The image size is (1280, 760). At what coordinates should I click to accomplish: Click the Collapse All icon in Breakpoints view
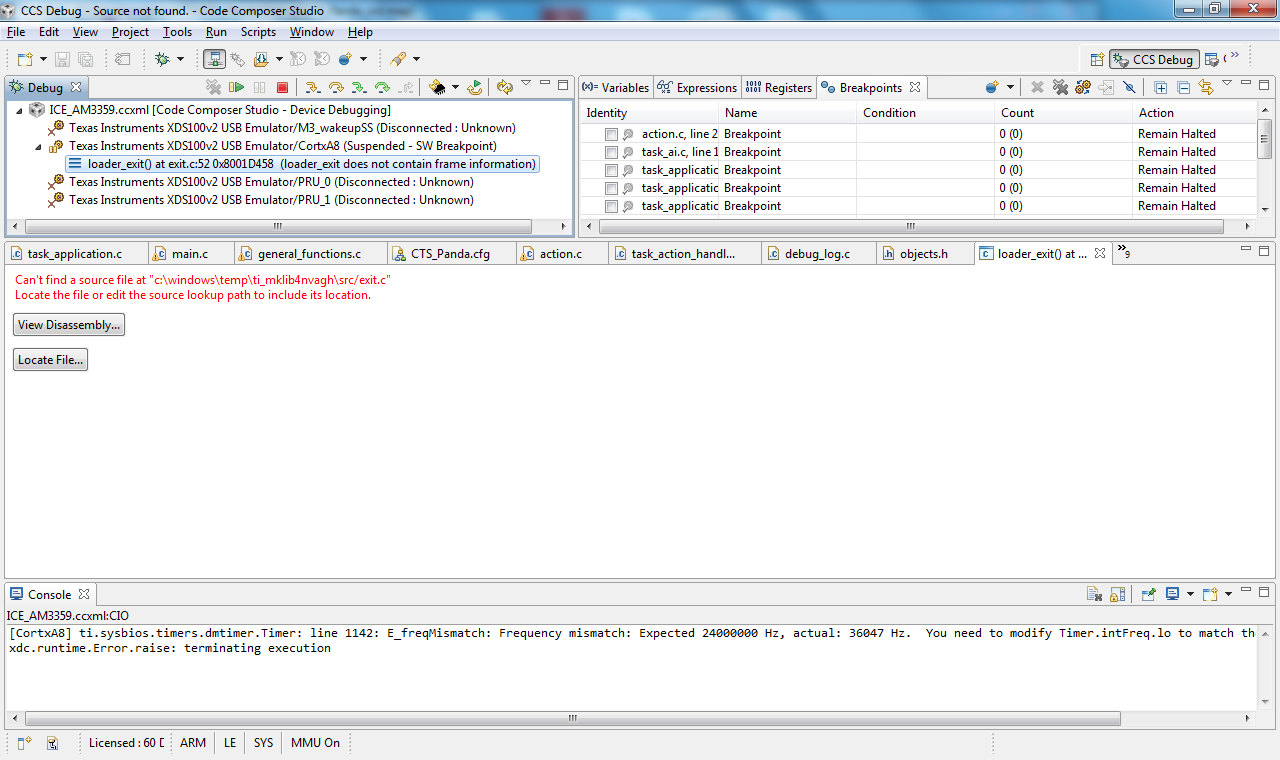1183,88
